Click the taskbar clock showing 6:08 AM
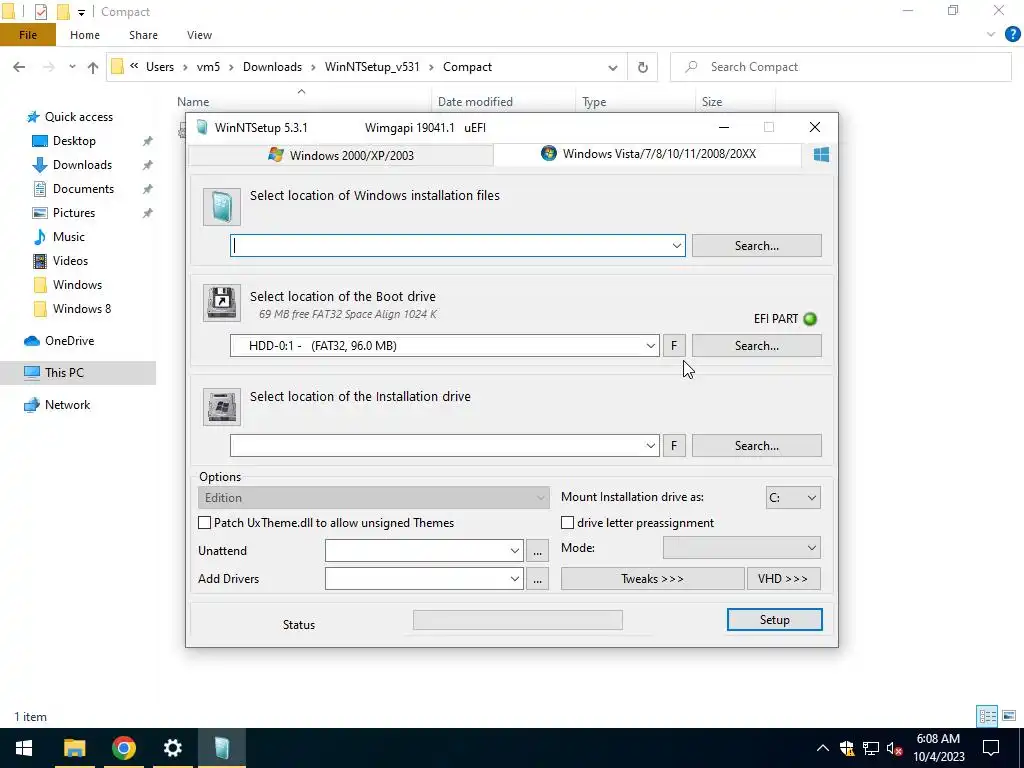This screenshot has width=1024, height=768. pos(938,748)
